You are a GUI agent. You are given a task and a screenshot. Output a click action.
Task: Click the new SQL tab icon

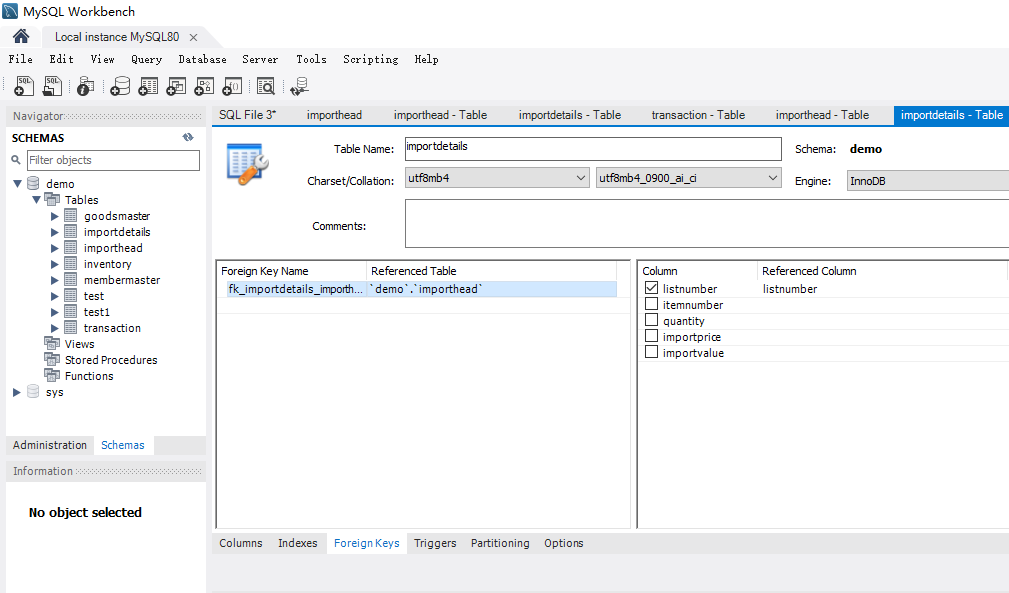(x=24, y=87)
